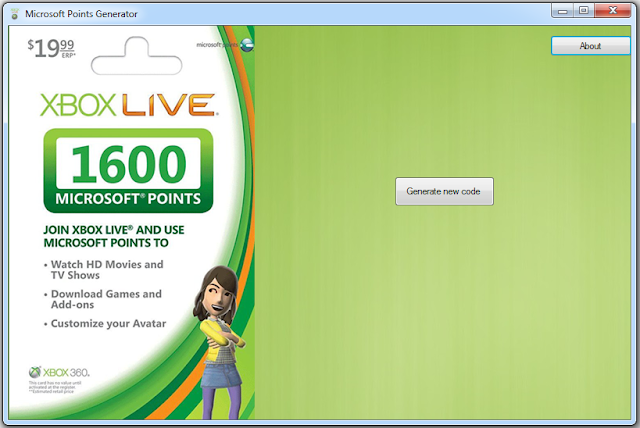Open the About dialog
This screenshot has width=640, height=428.
click(x=590, y=46)
